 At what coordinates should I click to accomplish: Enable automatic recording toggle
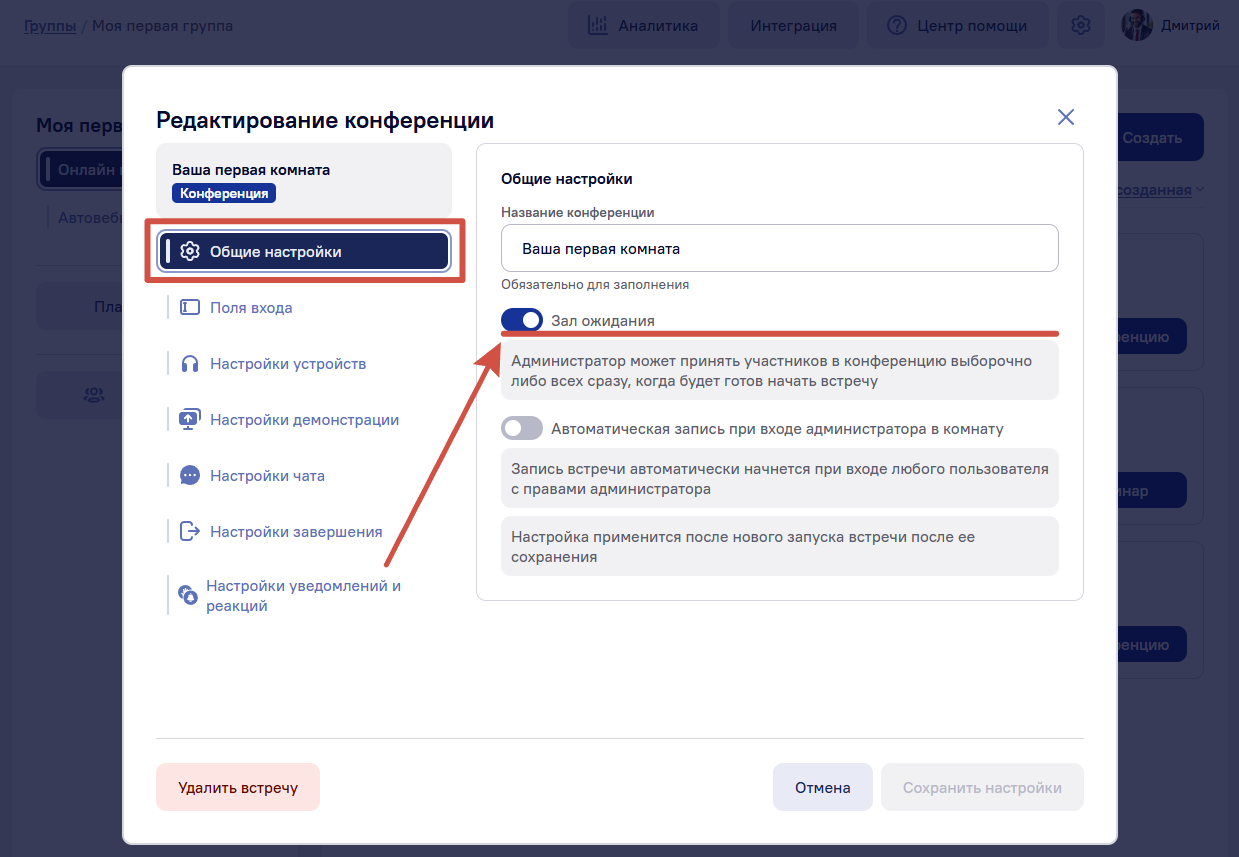522,428
